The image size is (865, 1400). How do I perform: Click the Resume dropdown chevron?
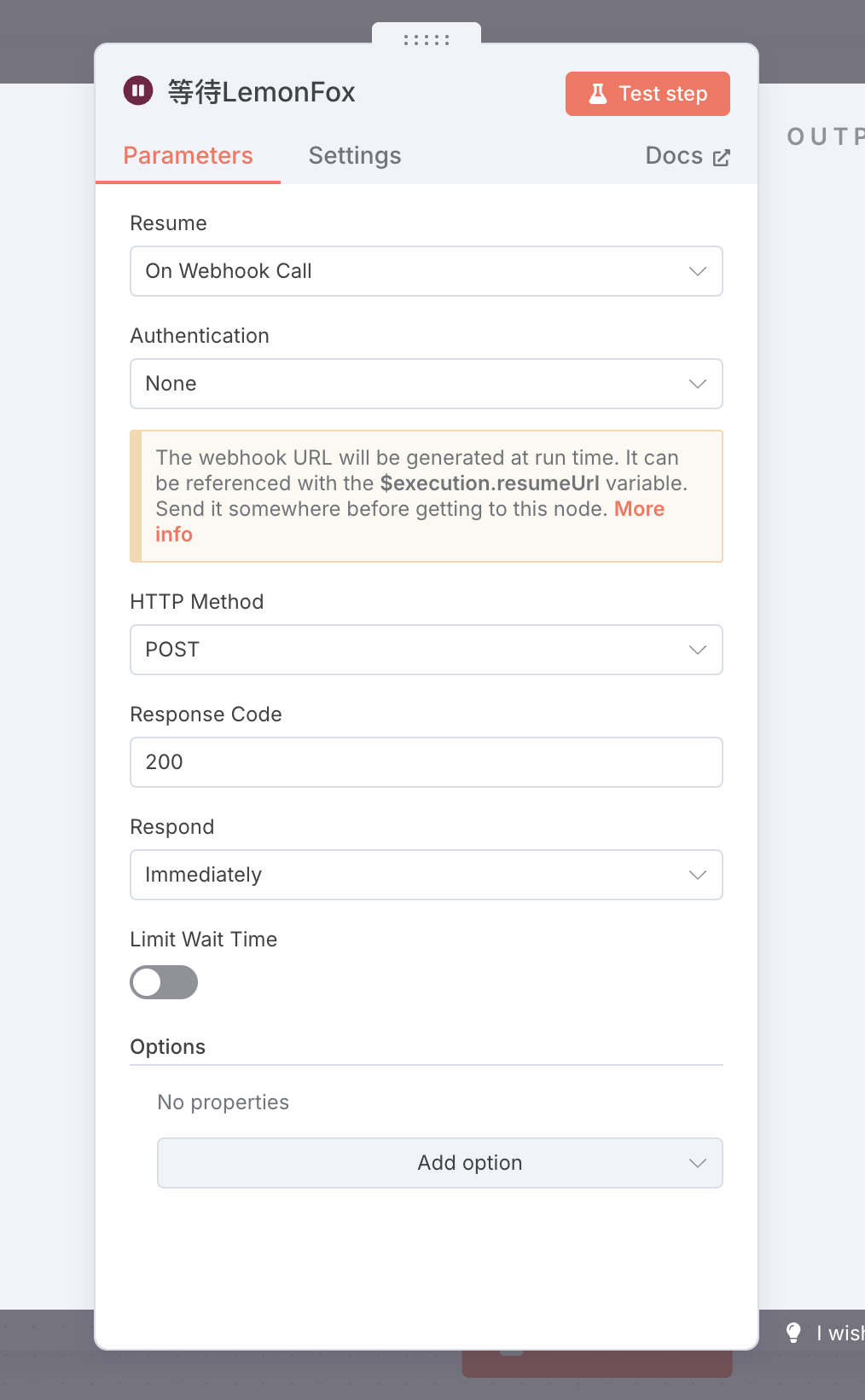698,271
